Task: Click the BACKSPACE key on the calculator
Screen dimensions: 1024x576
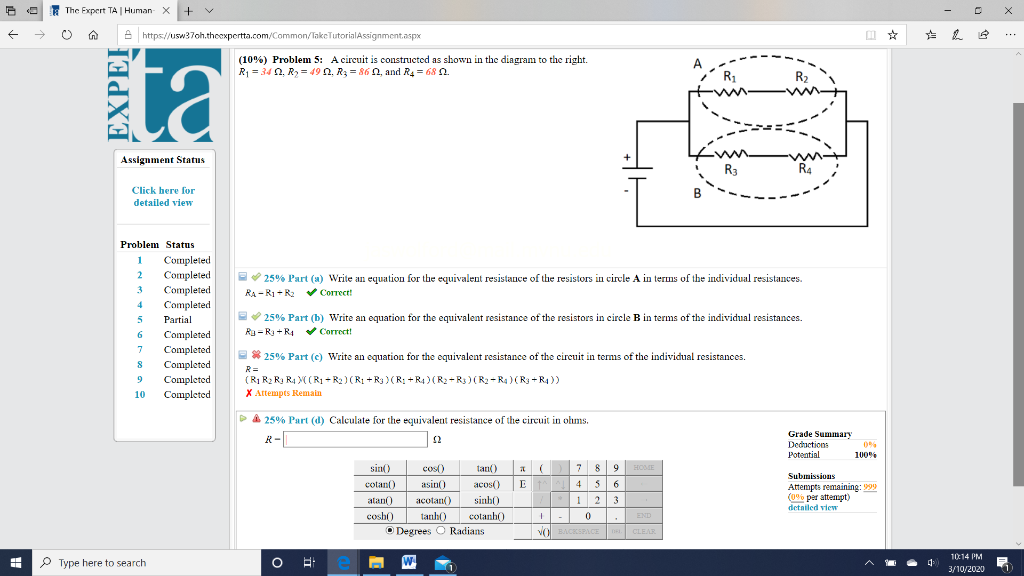Action: pos(578,531)
